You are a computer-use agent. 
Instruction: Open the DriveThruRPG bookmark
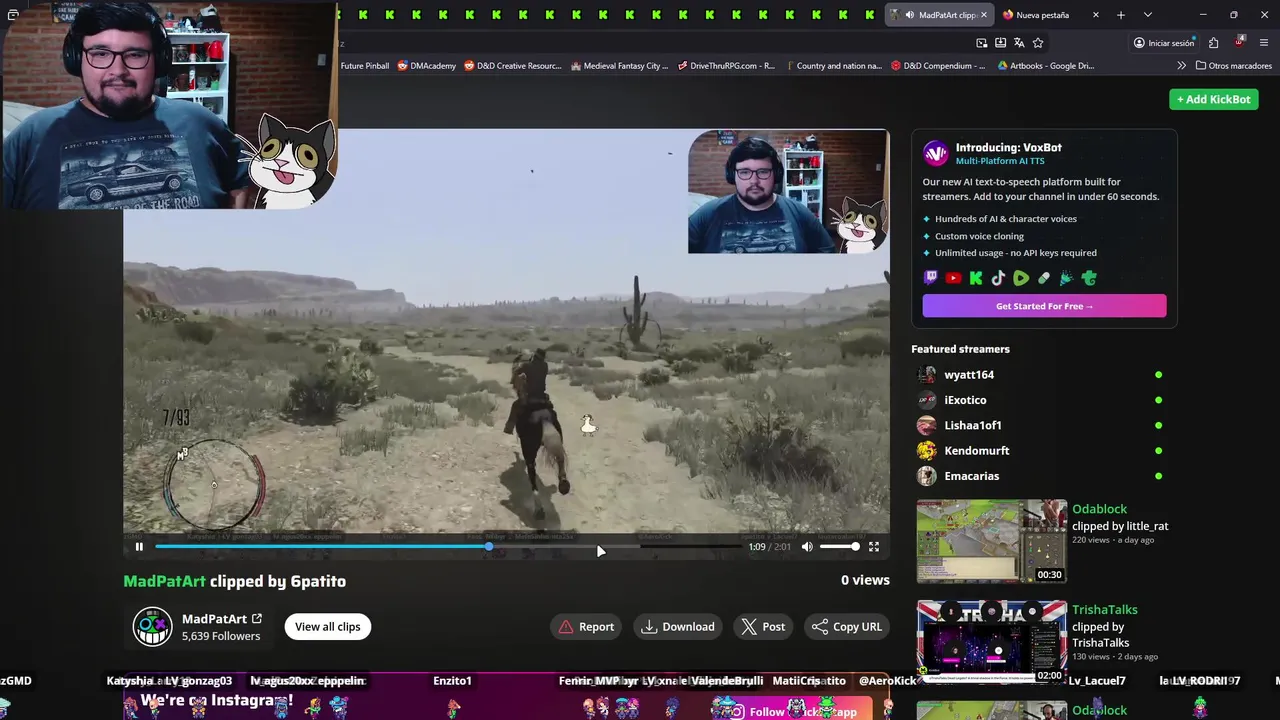coord(726,66)
